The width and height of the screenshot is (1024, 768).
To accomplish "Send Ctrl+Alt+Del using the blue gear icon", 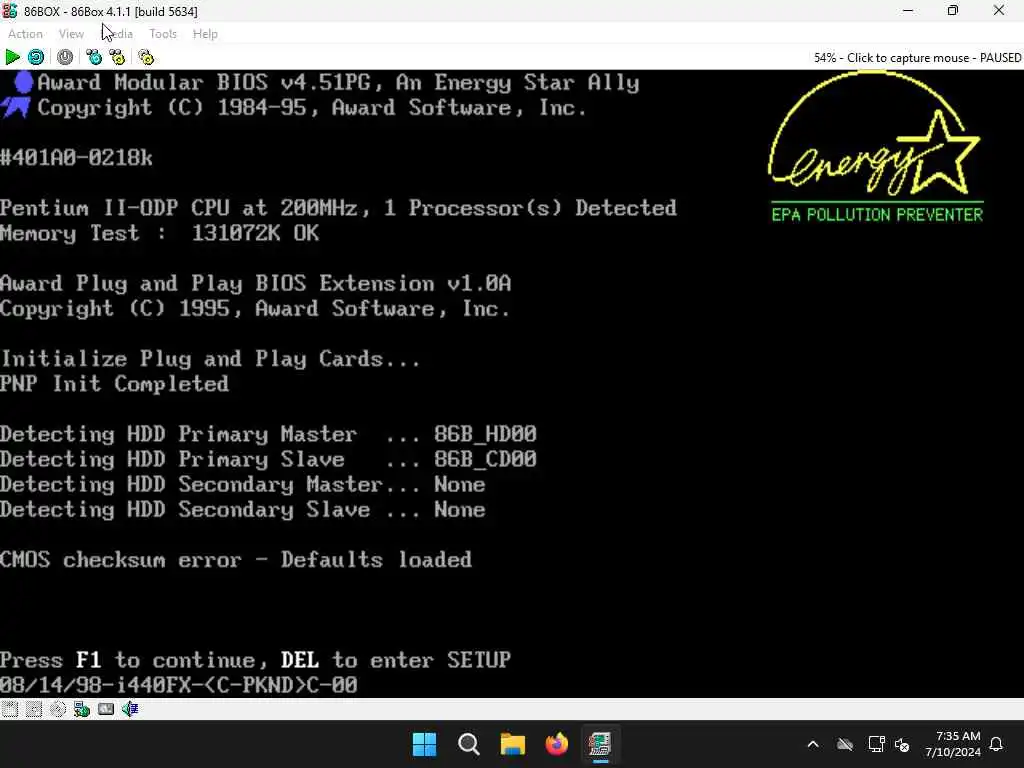I will point(94,57).
